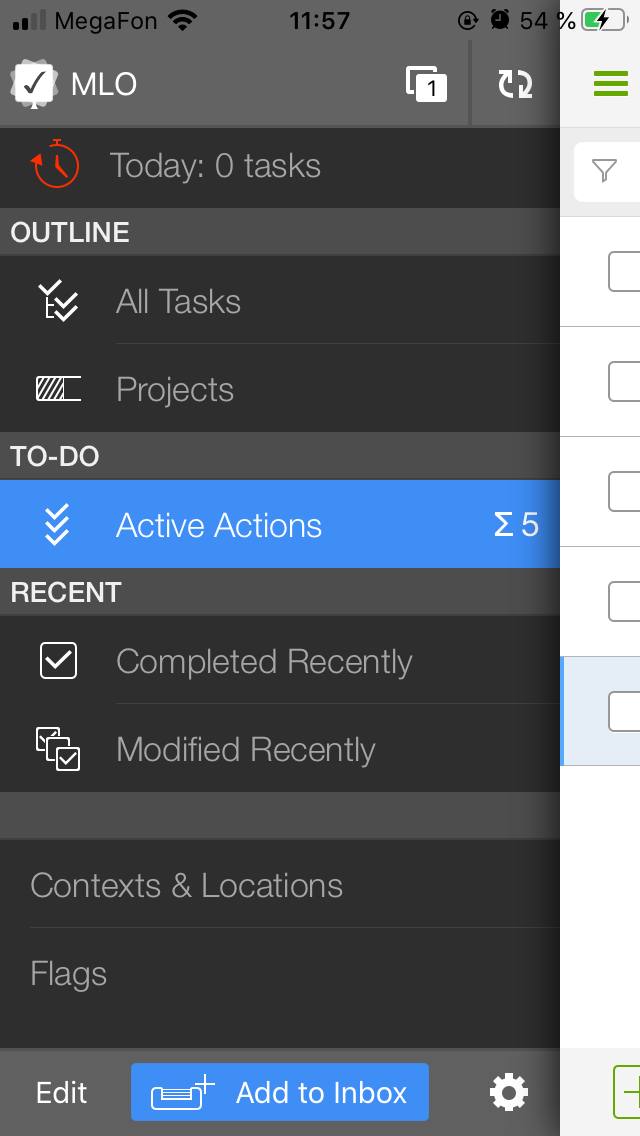Viewport: 640px width, 1136px height.
Task: Open settings gear icon
Action: pyautogui.click(x=509, y=1092)
